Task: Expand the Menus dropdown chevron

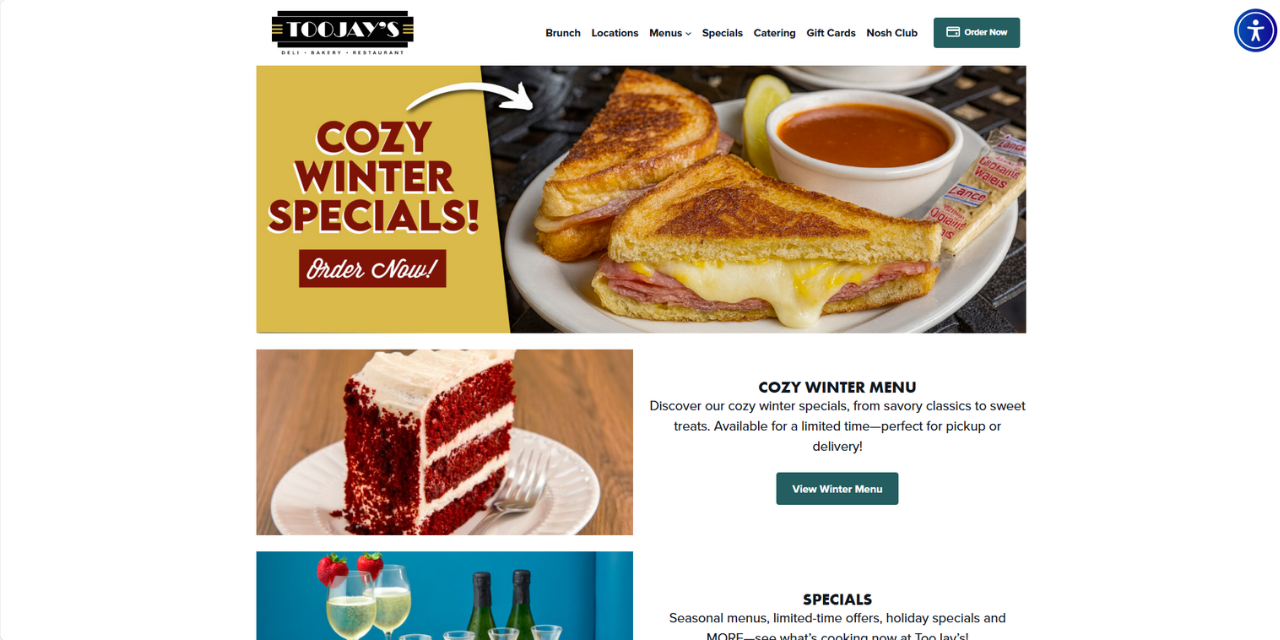Action: click(688, 34)
